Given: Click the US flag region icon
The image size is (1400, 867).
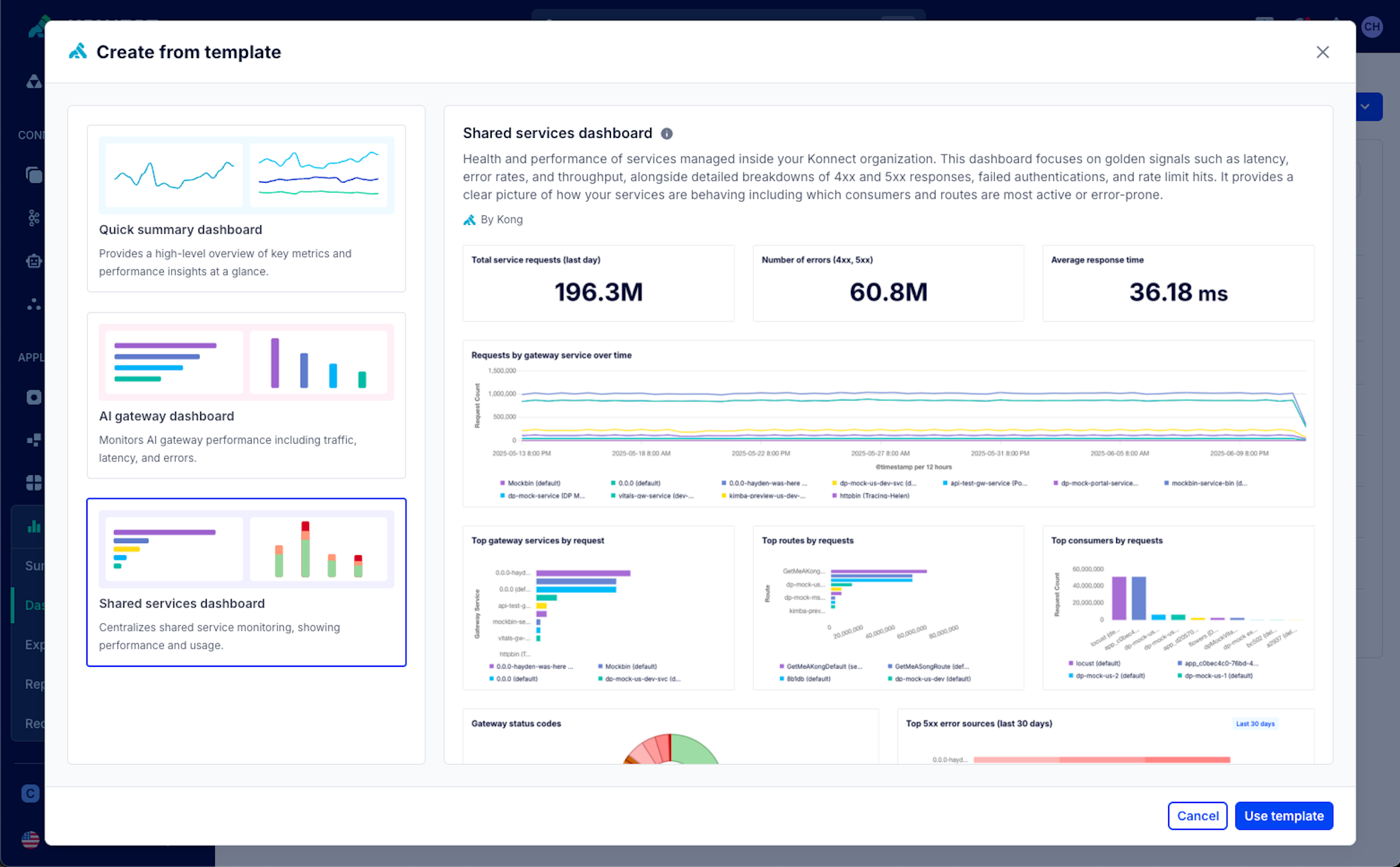Looking at the screenshot, I should tap(31, 840).
